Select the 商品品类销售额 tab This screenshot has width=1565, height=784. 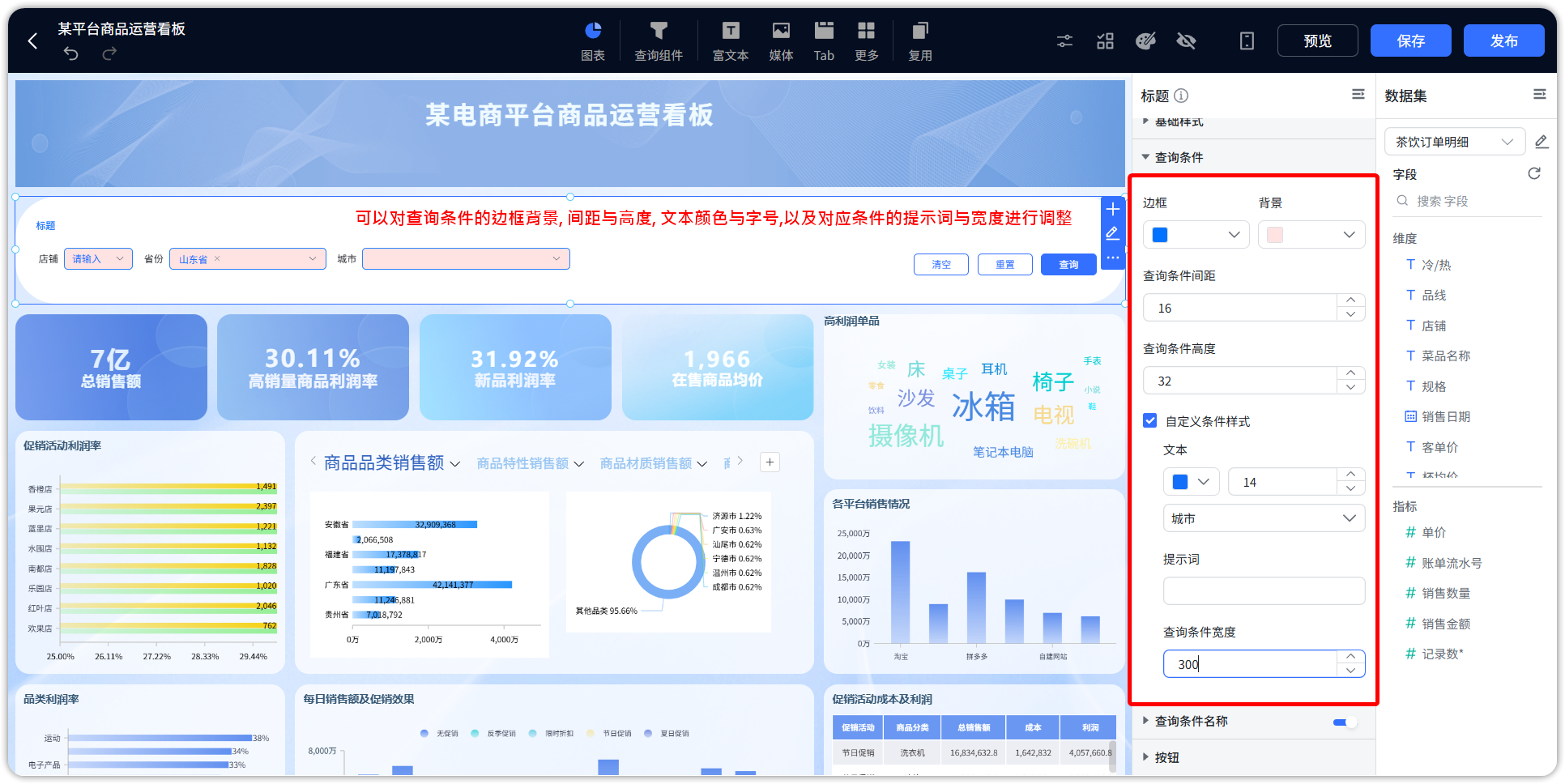coord(384,462)
